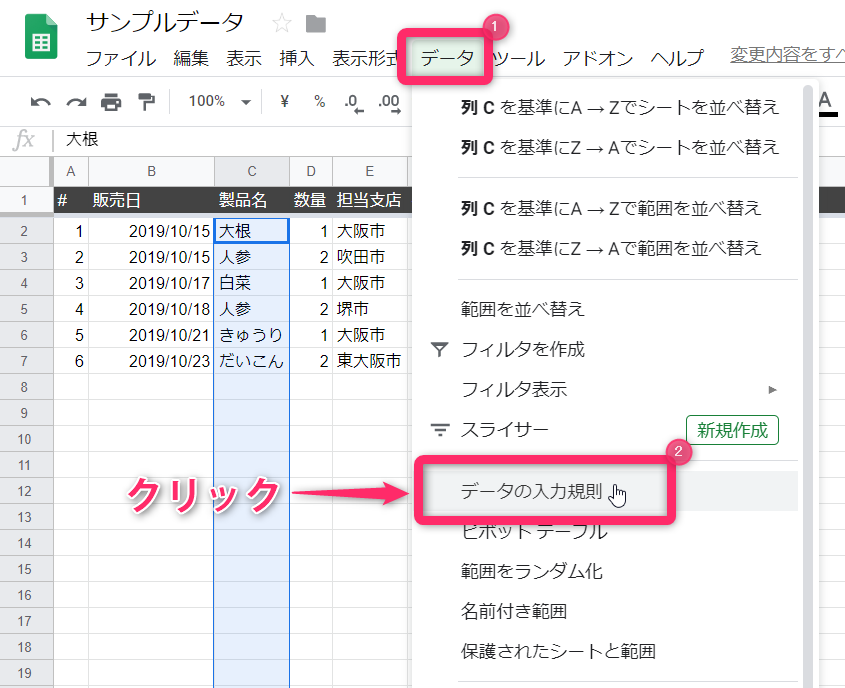
Task: Open the 表示 menu
Action: tap(244, 58)
